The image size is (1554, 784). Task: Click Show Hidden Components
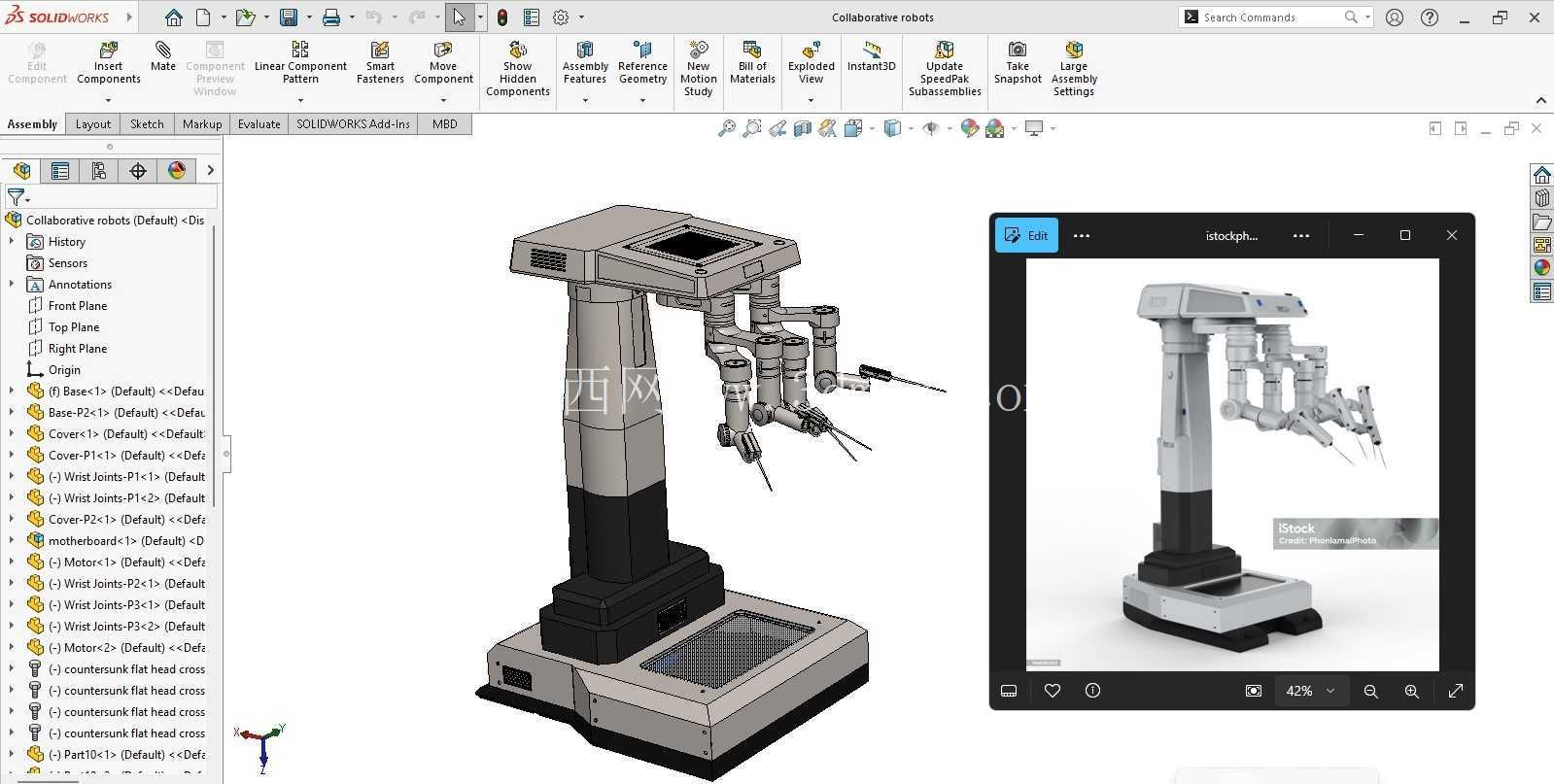(x=518, y=69)
